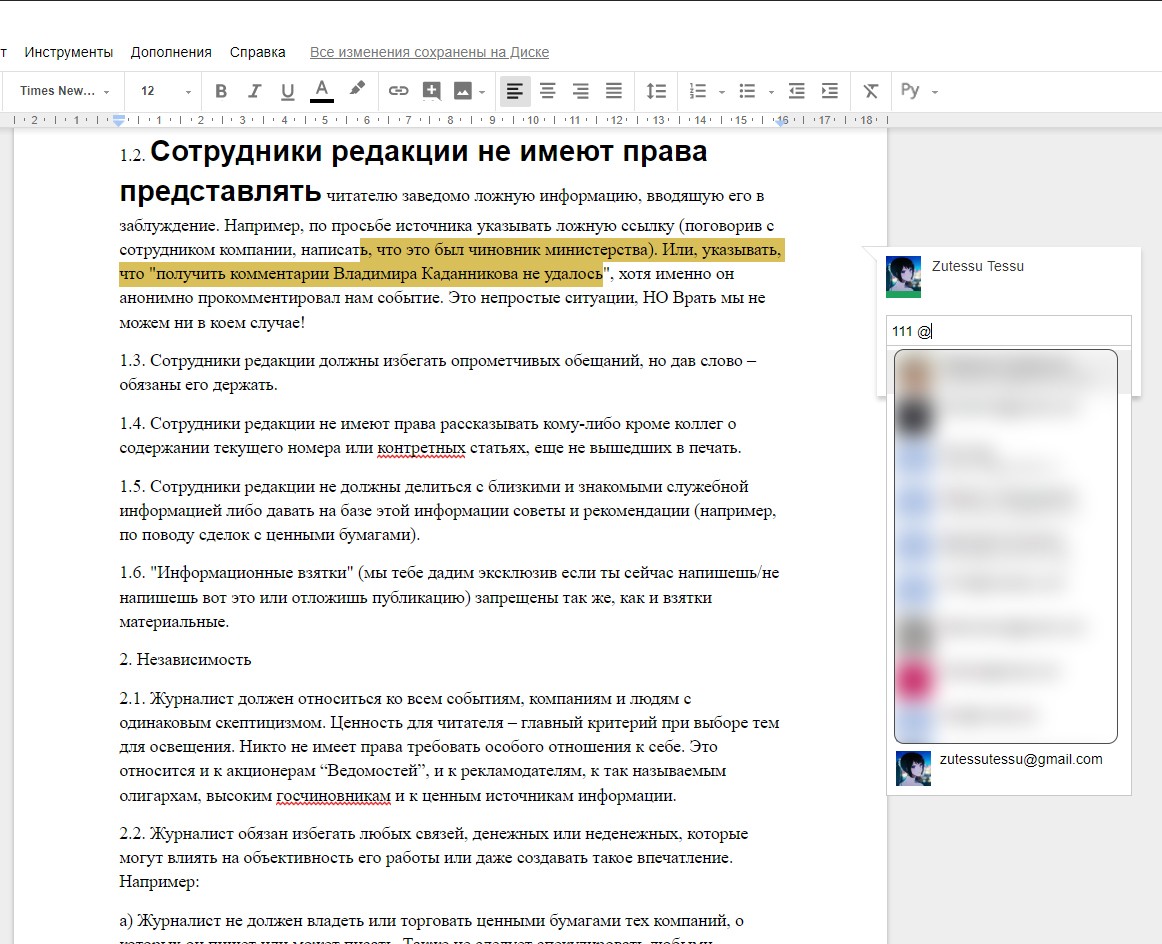
Task: Expand the numbered list options arrow
Action: click(722, 92)
